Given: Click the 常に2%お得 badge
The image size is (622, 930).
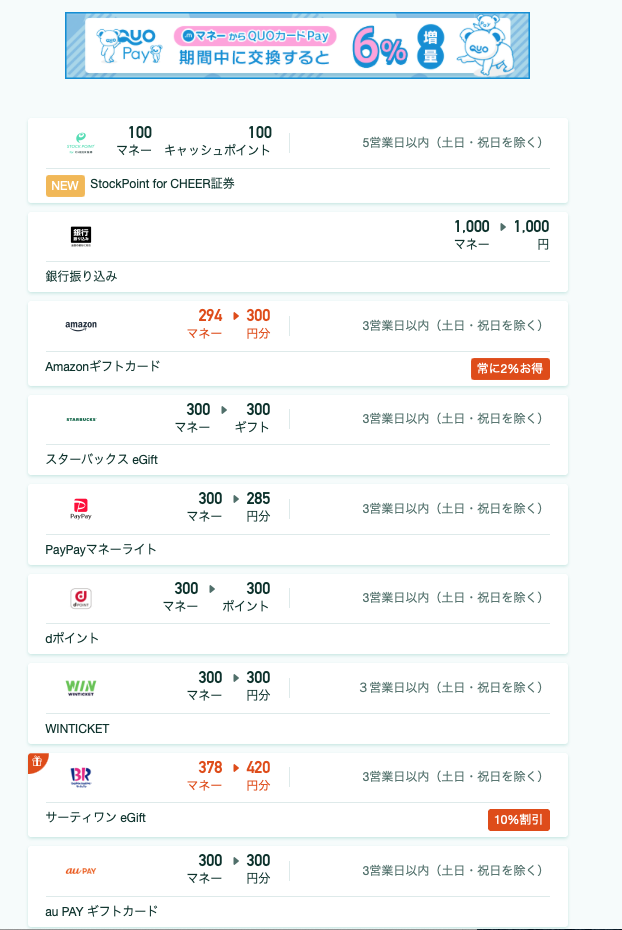Looking at the screenshot, I should 510,368.
